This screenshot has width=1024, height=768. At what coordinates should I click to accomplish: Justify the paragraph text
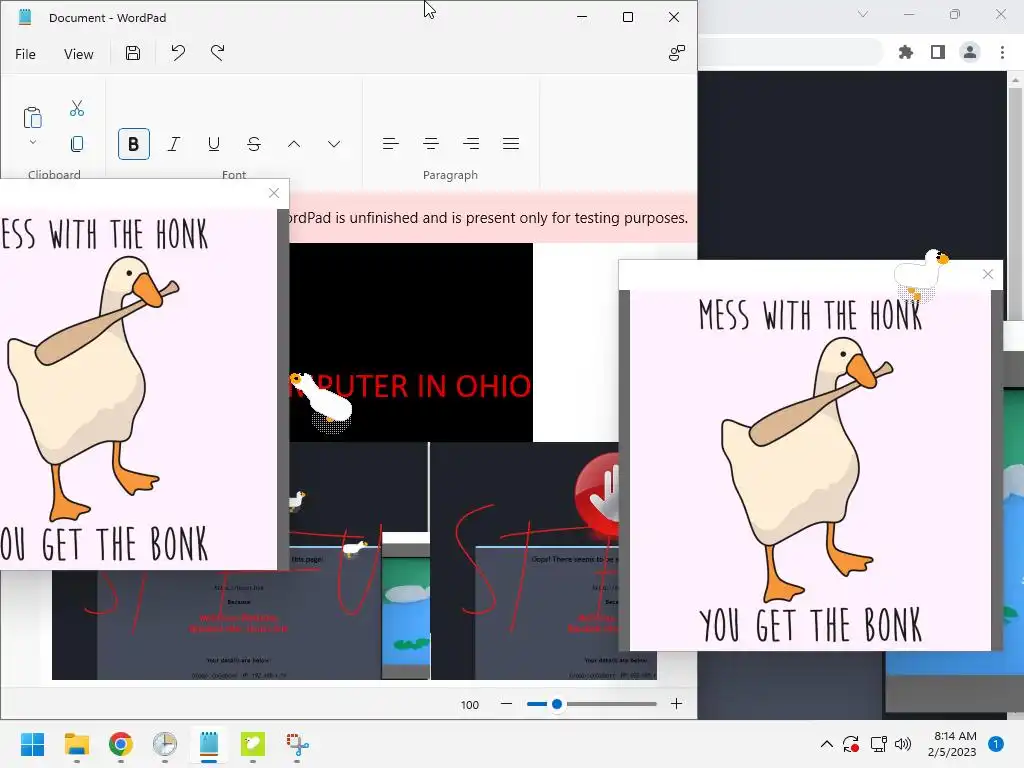click(511, 144)
